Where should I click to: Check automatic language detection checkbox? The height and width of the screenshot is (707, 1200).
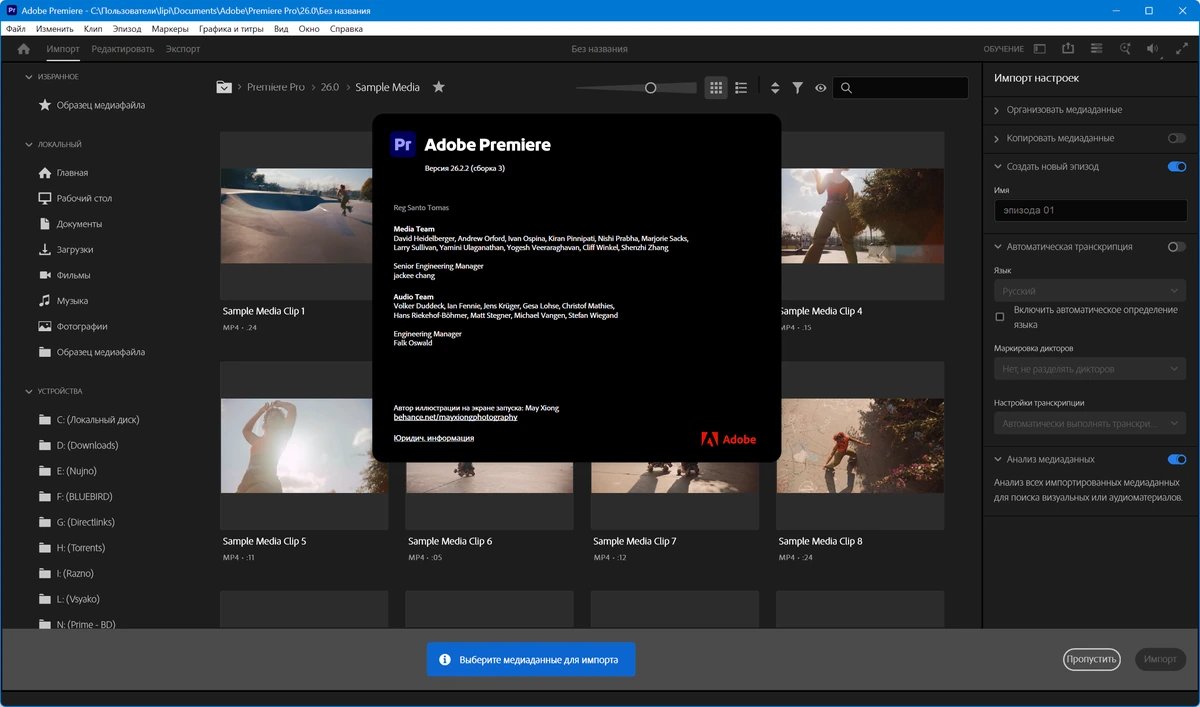(999, 317)
